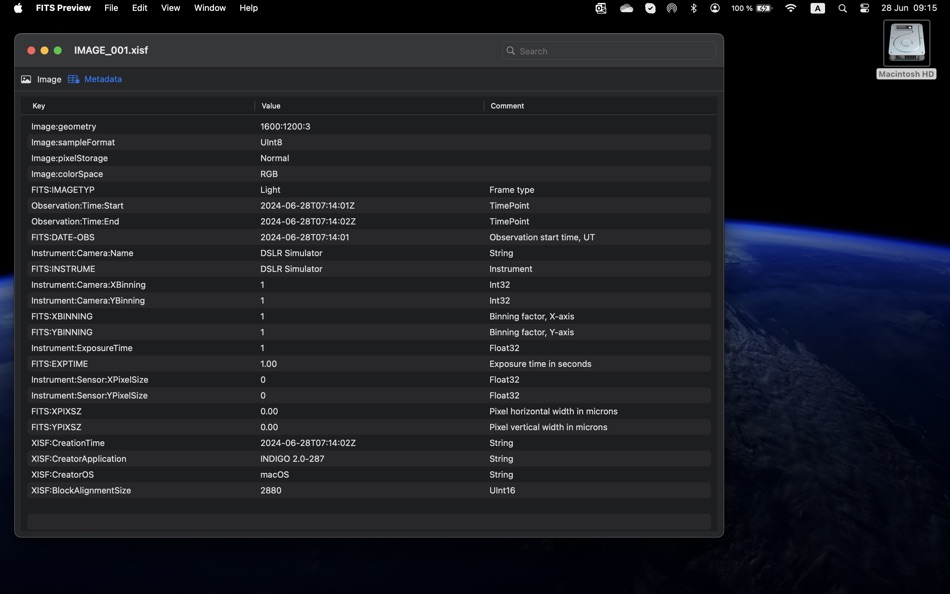Image resolution: width=950 pixels, height=594 pixels.
Task: Click the magnifier icon in Search field
Action: click(511, 51)
